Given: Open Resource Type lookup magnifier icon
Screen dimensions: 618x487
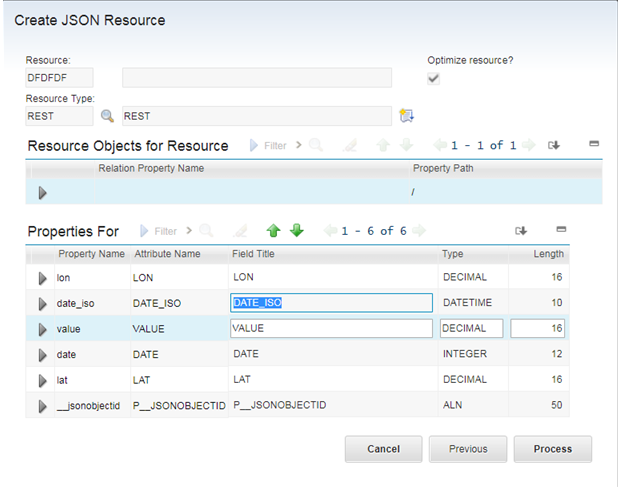Looking at the screenshot, I should (x=107, y=116).
